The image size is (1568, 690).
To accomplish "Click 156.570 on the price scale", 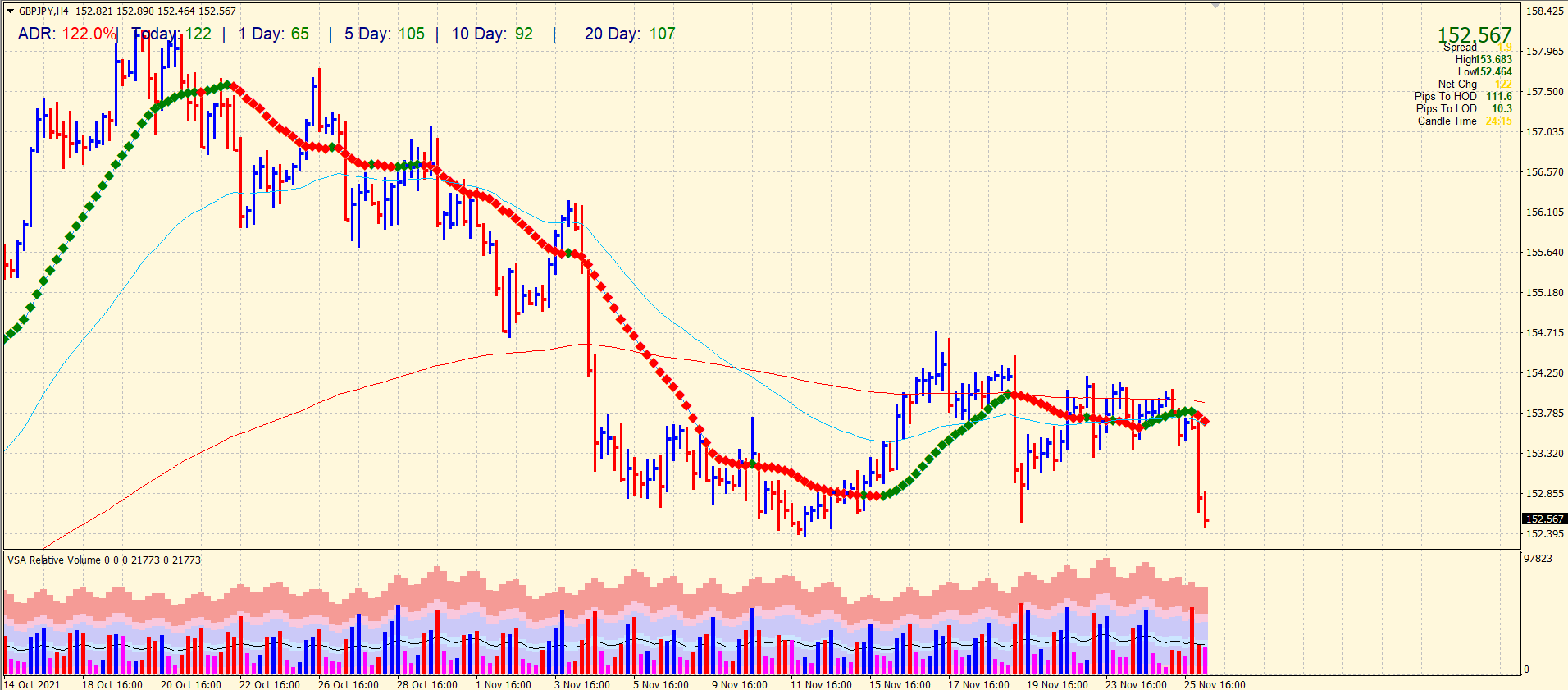I will click(1544, 172).
